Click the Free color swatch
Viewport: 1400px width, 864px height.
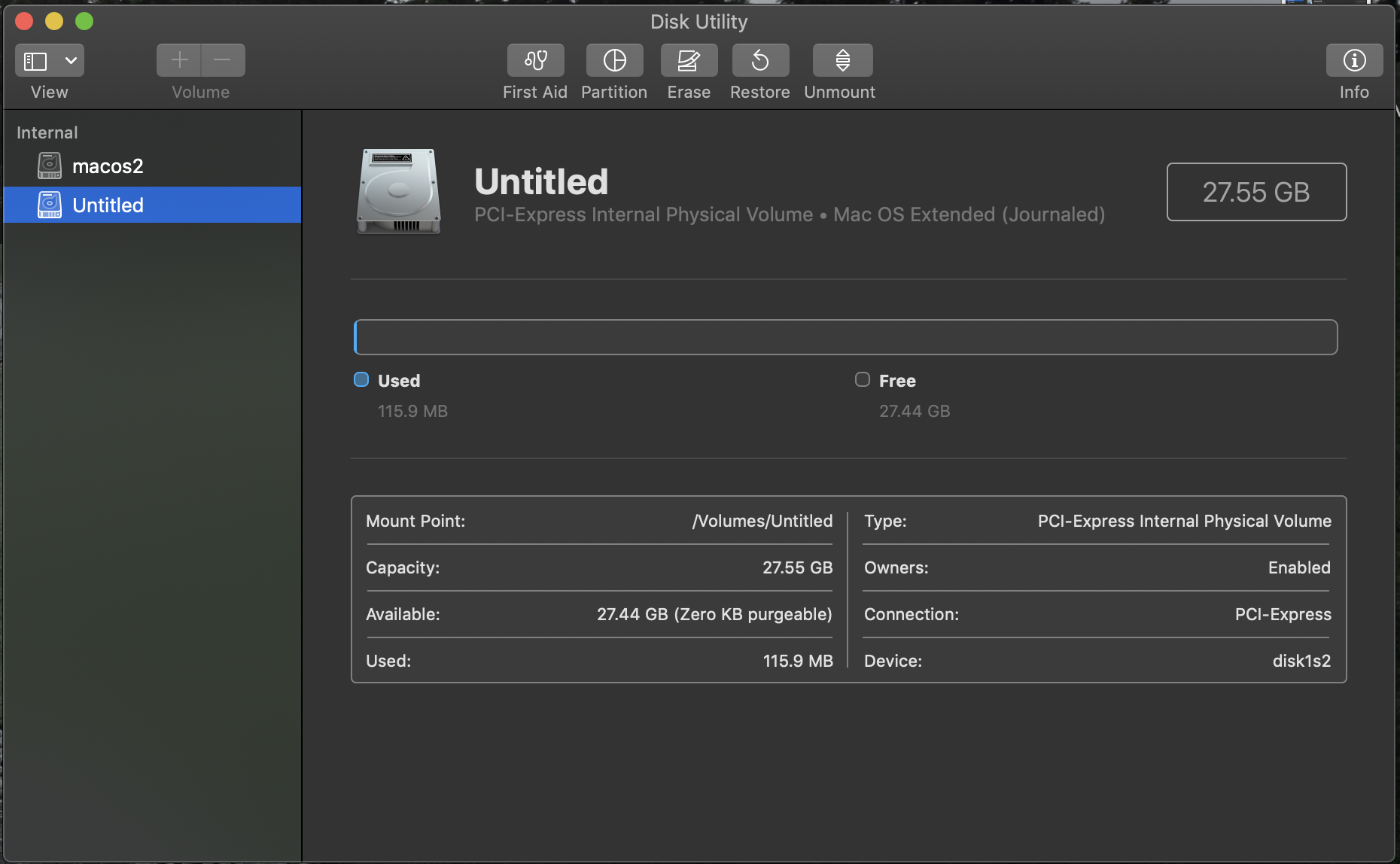tap(863, 380)
